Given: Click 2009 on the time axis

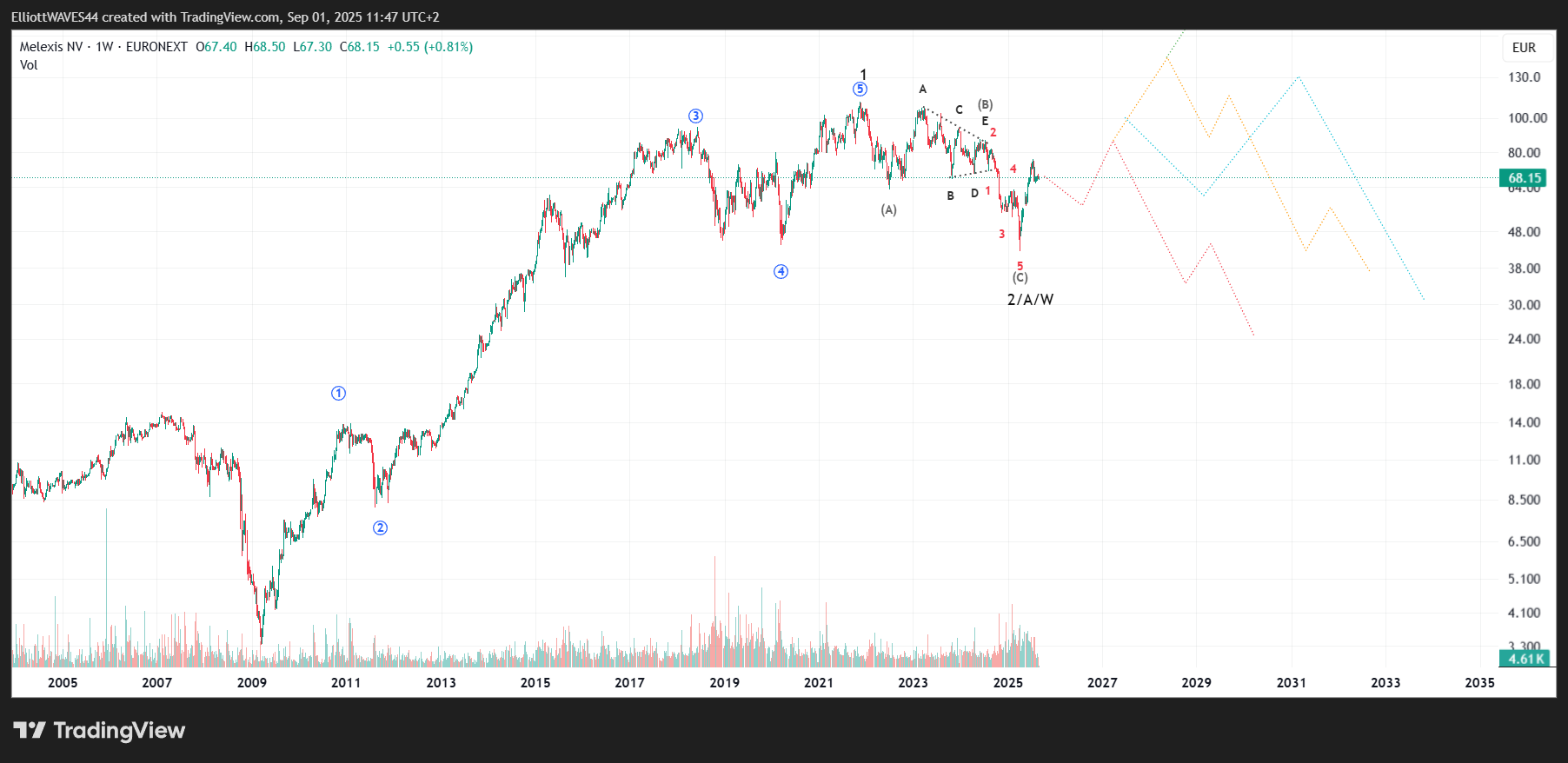Looking at the screenshot, I should [252, 683].
